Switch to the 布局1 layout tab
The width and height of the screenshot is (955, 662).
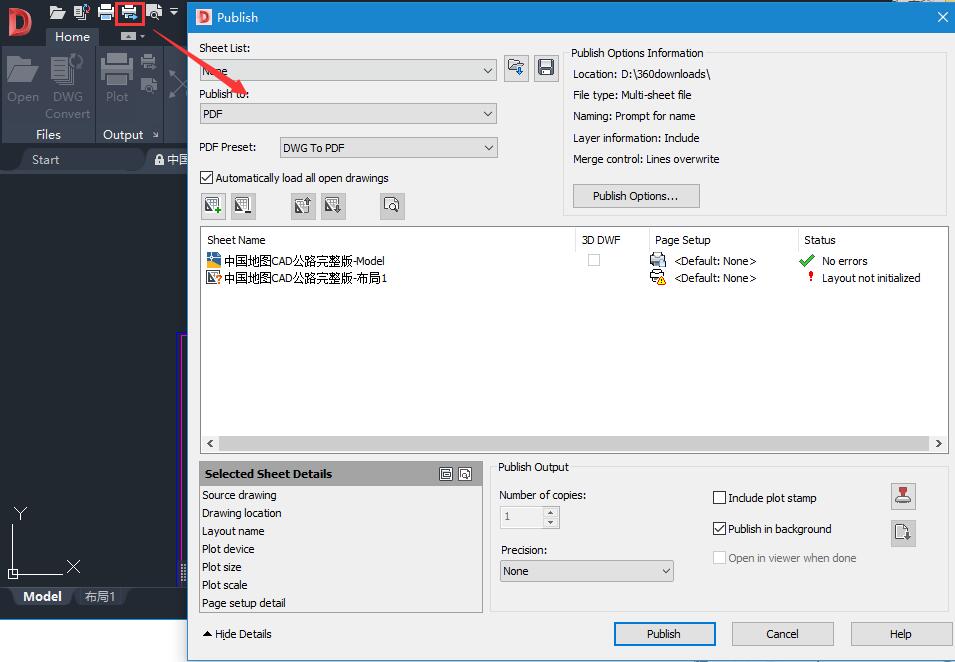pyautogui.click(x=100, y=596)
